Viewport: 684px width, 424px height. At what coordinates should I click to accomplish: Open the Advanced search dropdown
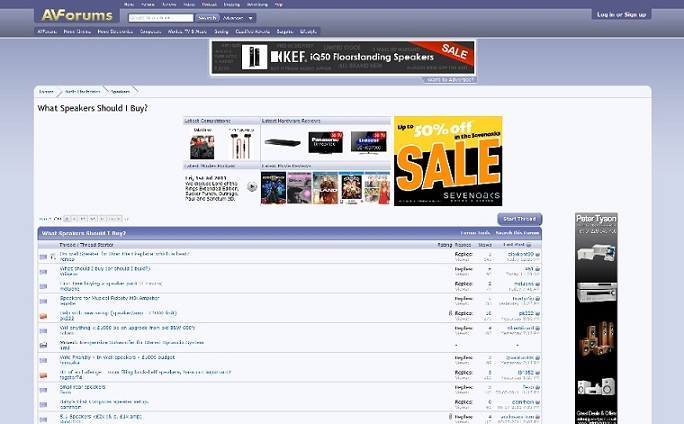pos(238,18)
